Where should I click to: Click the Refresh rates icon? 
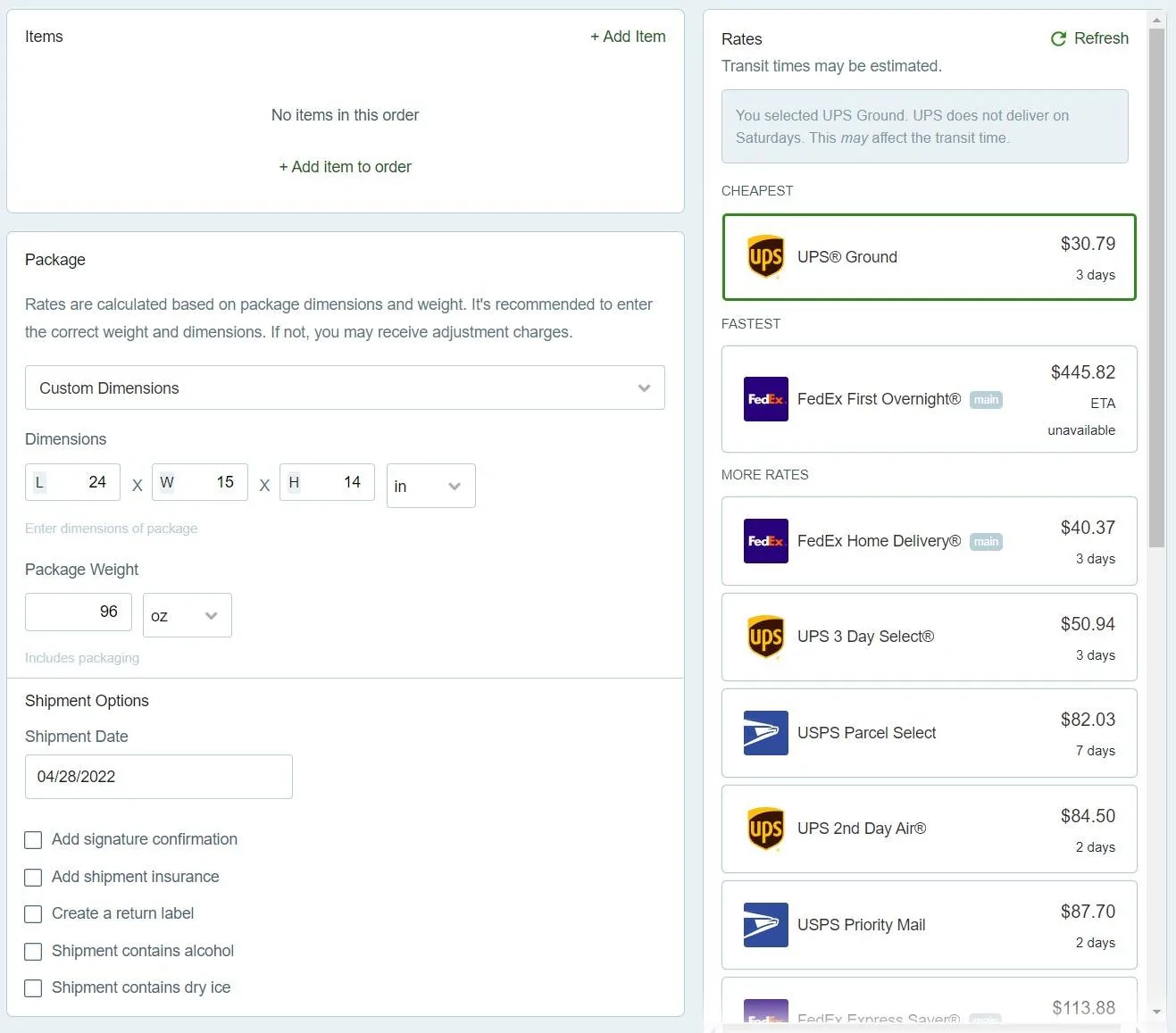[x=1058, y=38]
